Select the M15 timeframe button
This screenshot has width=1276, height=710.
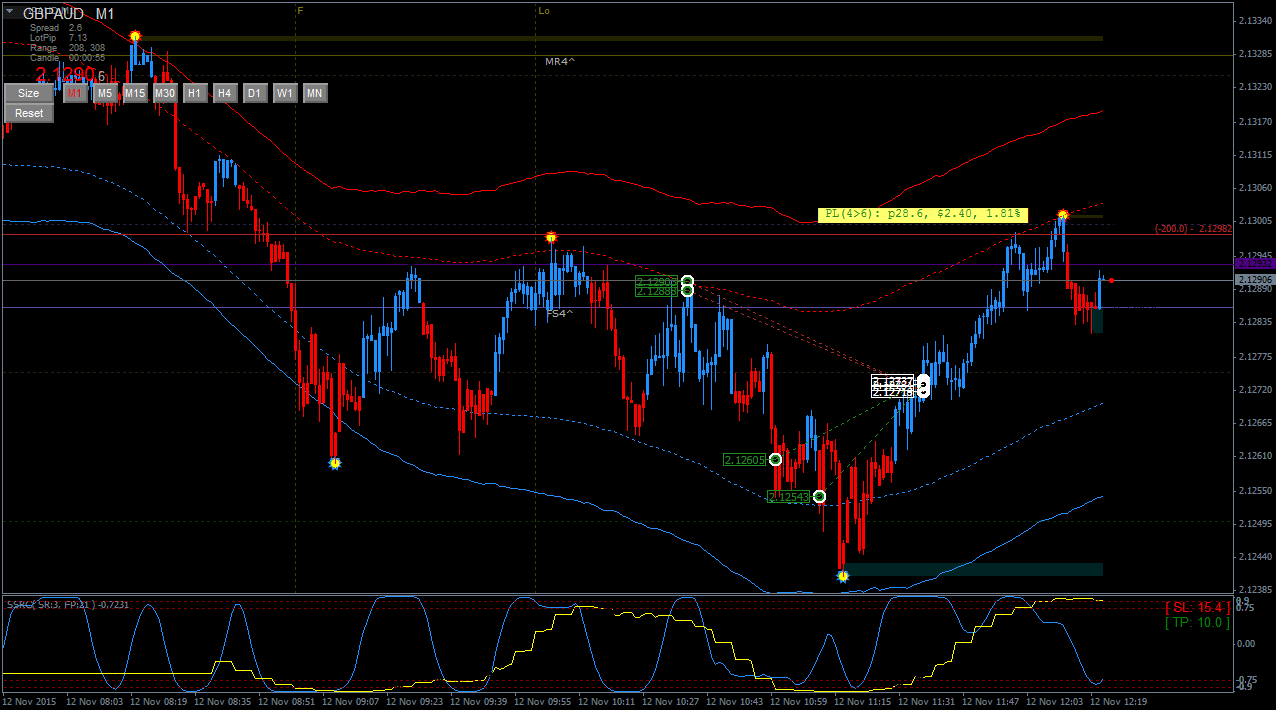click(x=135, y=93)
